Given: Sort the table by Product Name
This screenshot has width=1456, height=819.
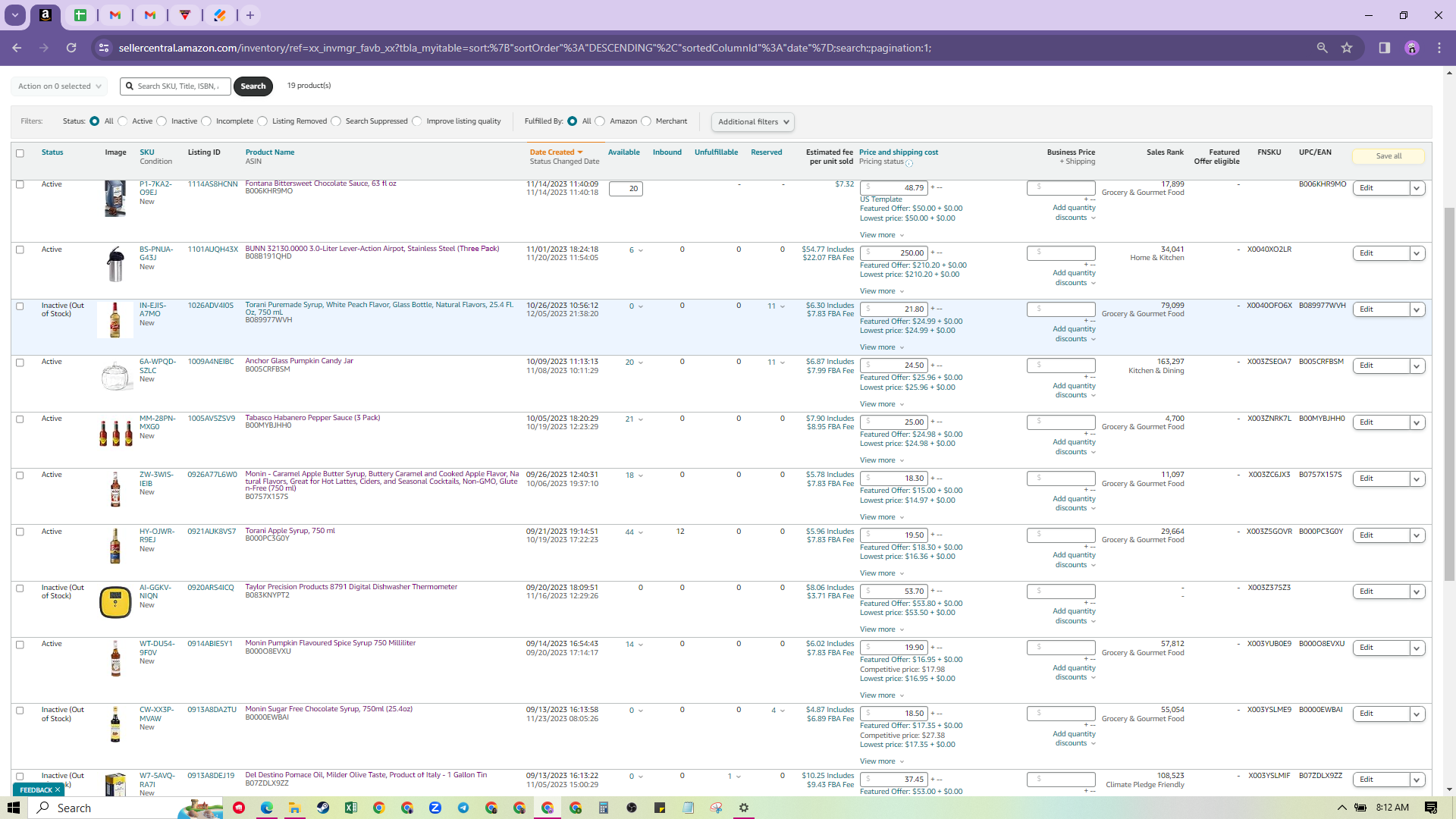Looking at the screenshot, I should [x=270, y=152].
